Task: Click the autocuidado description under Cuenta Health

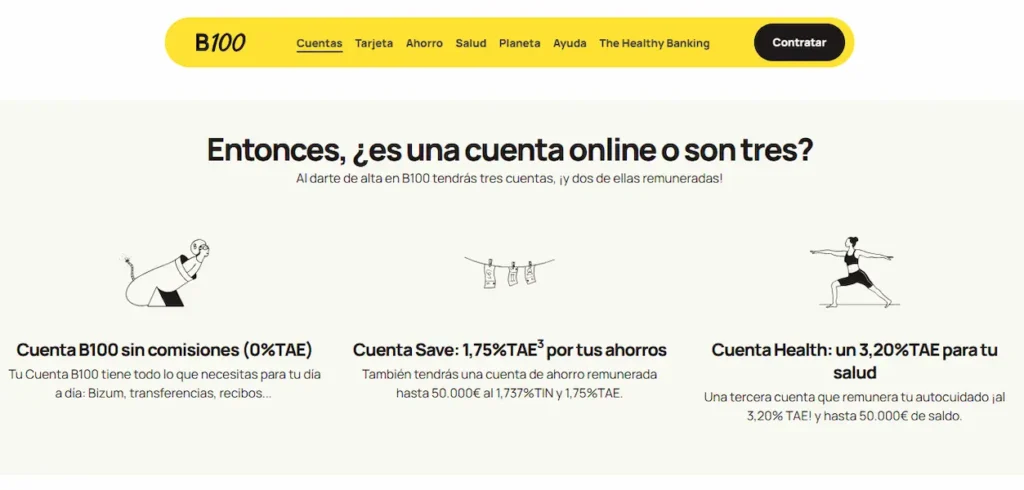Action: point(854,406)
